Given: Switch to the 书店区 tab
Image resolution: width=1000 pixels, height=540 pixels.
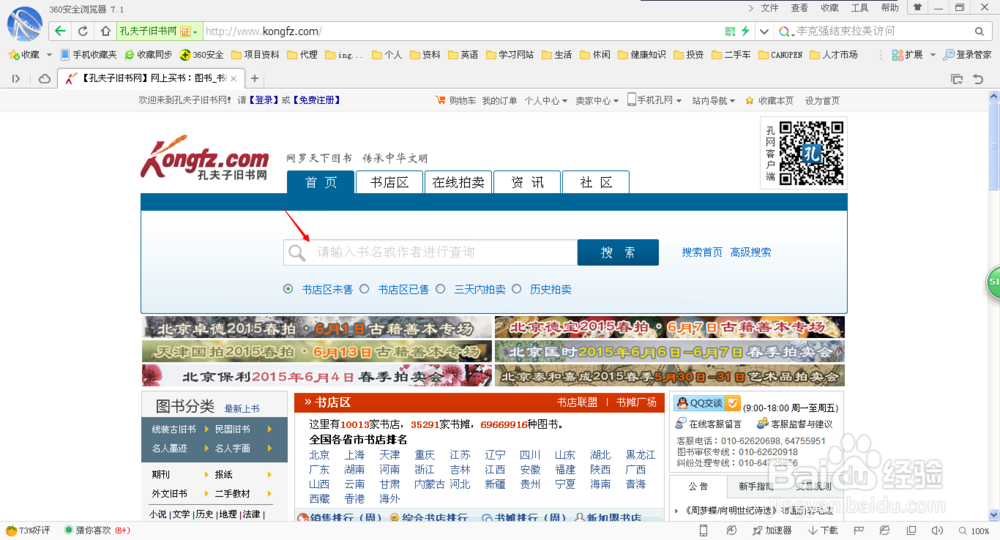Looking at the screenshot, I should click(390, 182).
